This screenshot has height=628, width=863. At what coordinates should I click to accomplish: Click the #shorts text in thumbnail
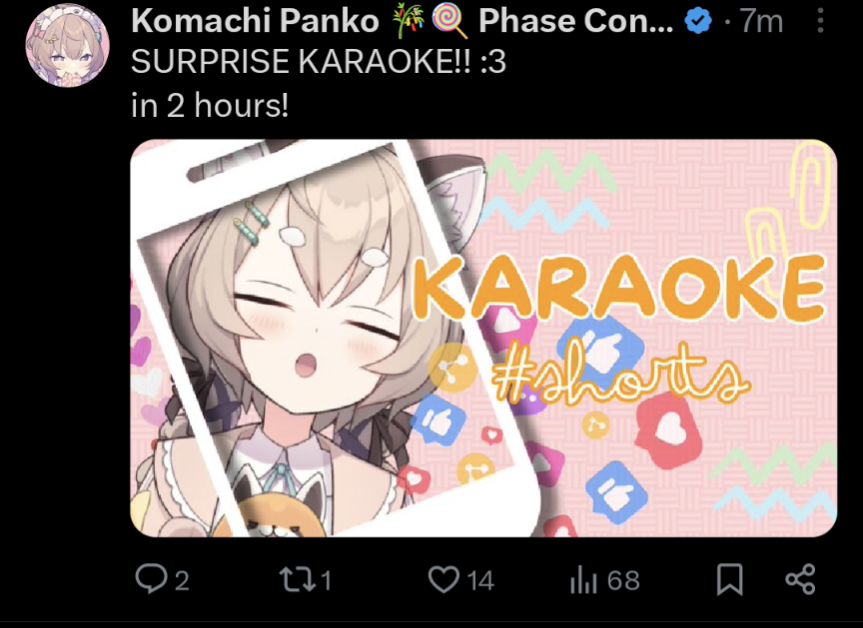pyautogui.click(x=620, y=373)
